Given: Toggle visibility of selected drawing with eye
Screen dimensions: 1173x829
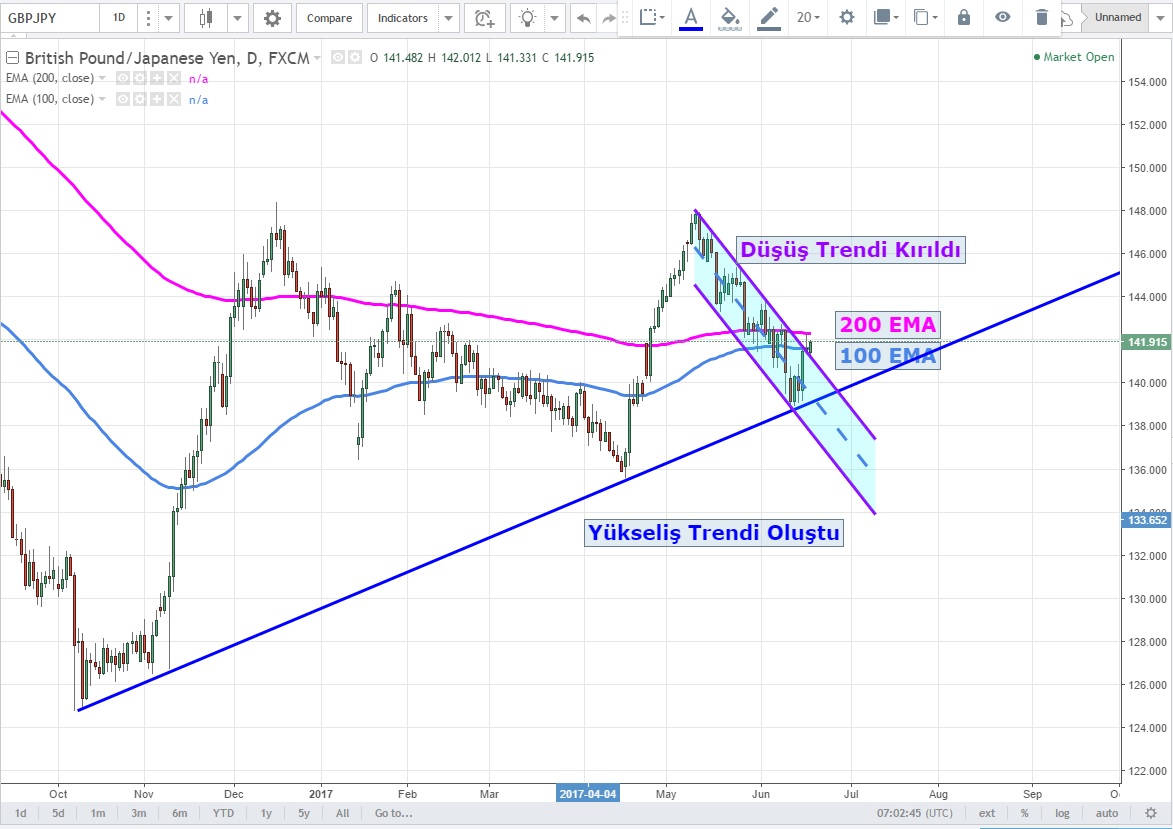Looking at the screenshot, I should coord(1002,17).
